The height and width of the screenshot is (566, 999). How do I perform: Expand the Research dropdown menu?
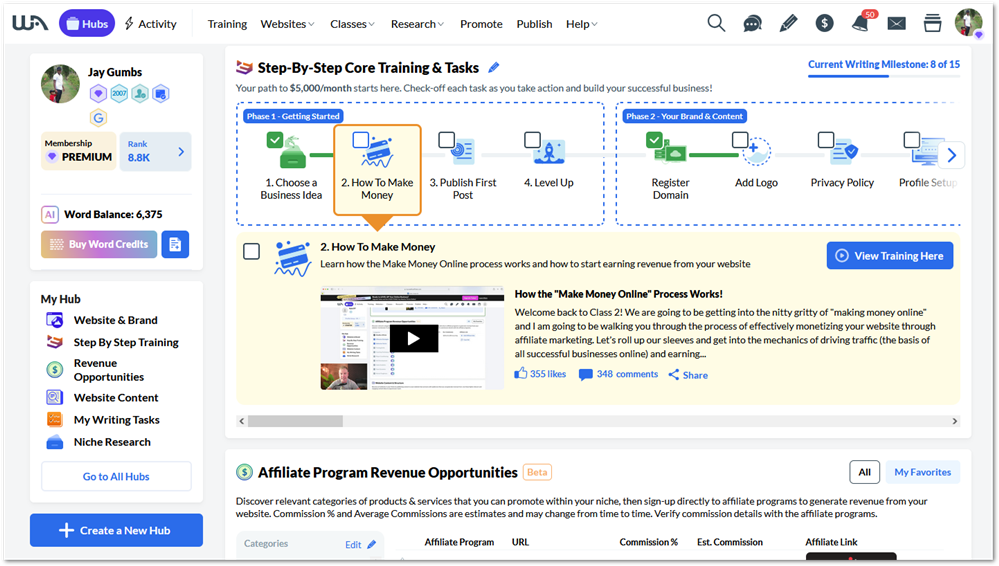click(417, 24)
